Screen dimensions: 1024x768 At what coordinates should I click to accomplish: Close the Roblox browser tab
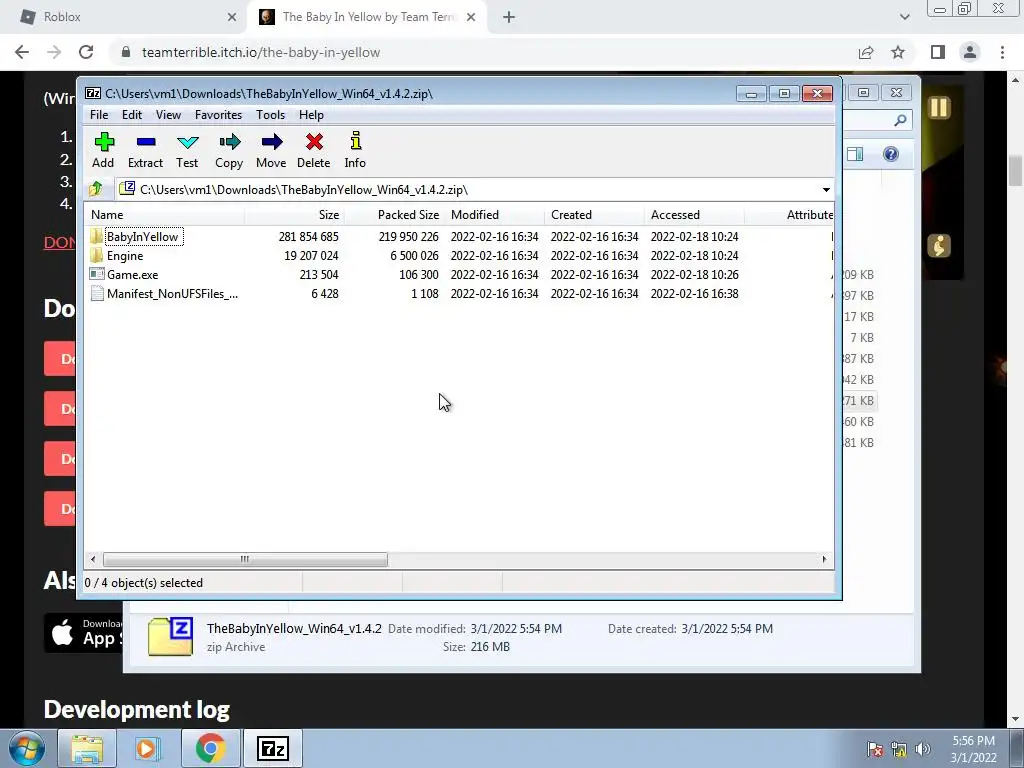pos(232,18)
